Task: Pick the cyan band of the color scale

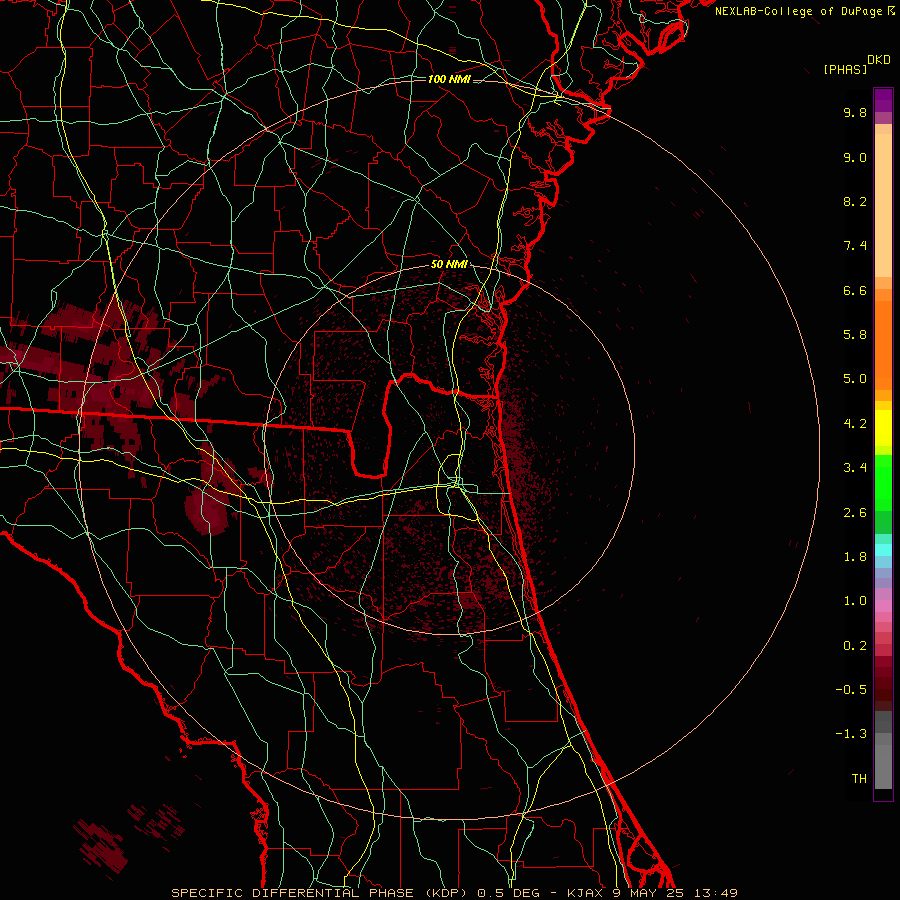Action: click(x=883, y=550)
